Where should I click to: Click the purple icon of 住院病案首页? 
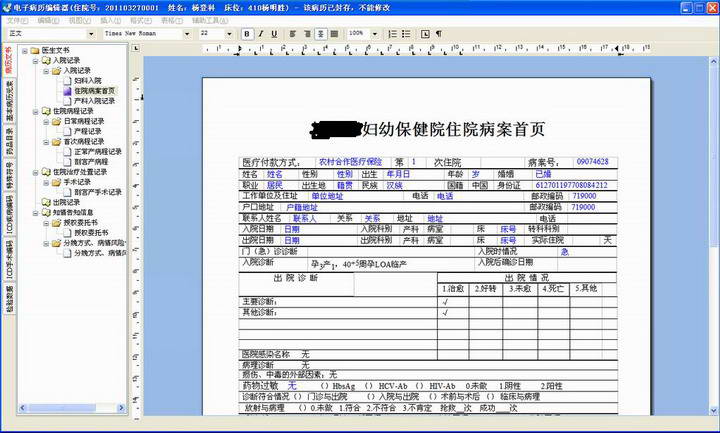click(x=68, y=91)
